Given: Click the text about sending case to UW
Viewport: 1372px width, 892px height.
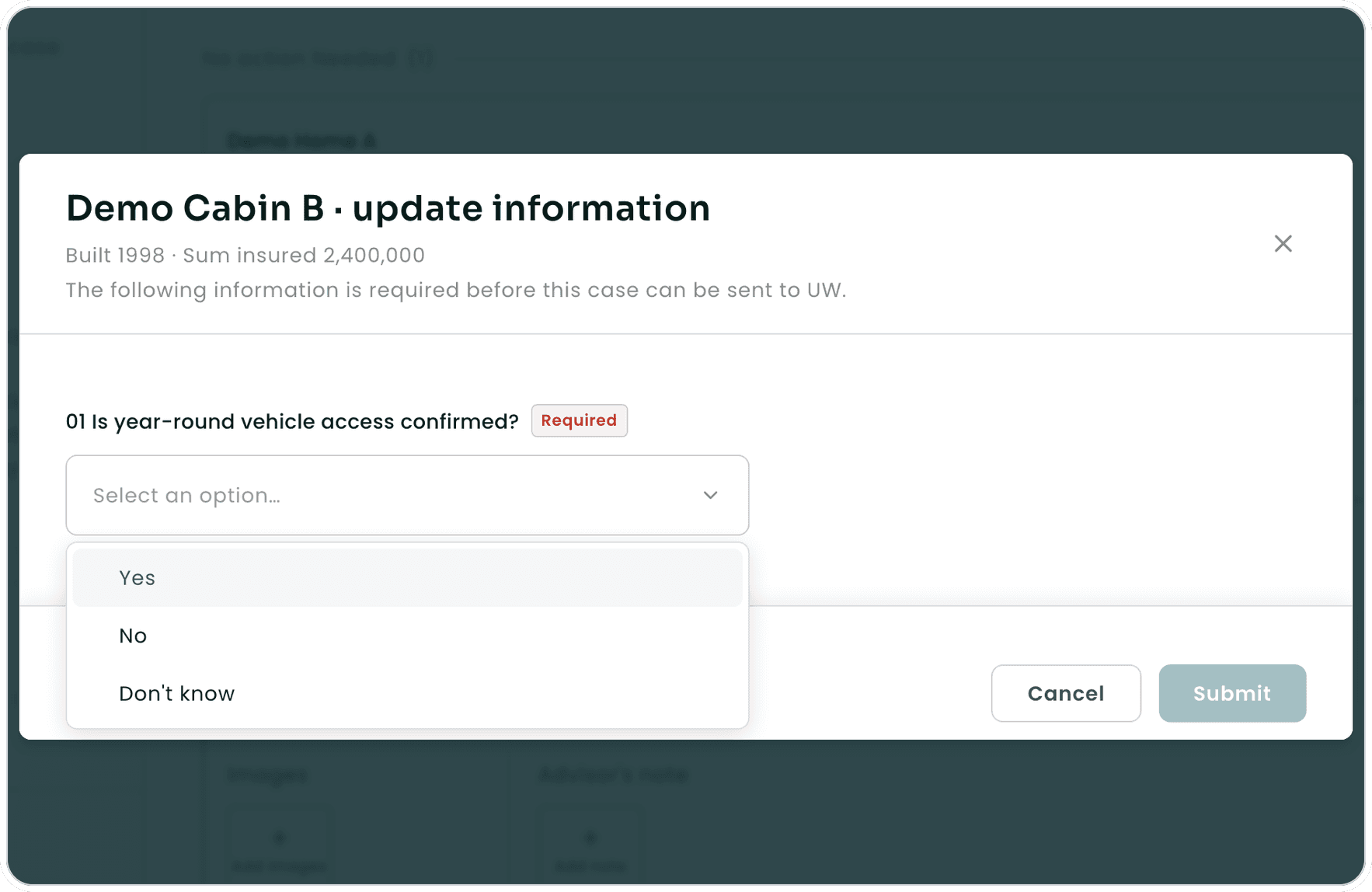Looking at the screenshot, I should click(x=455, y=290).
